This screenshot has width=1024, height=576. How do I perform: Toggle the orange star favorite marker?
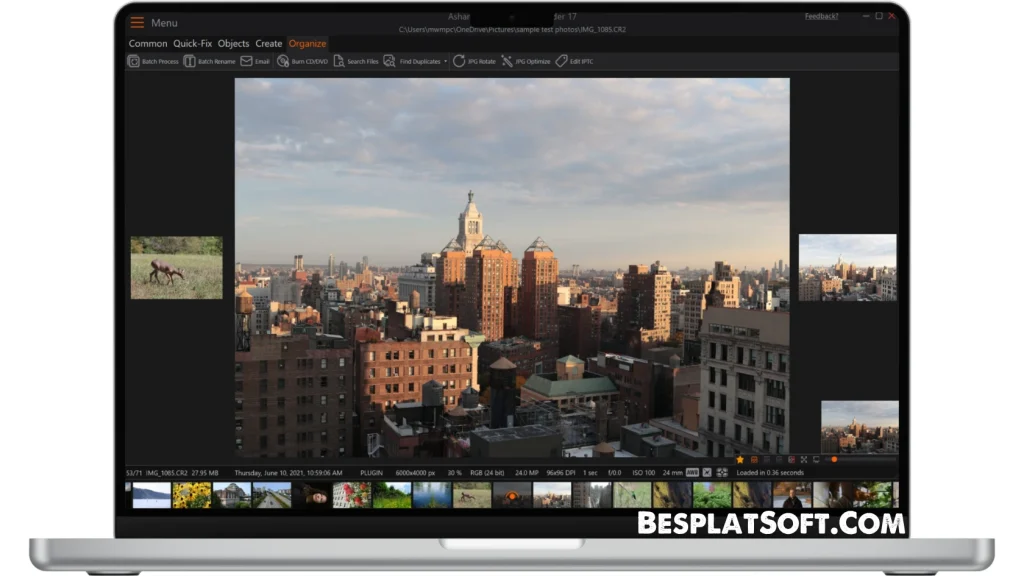(740, 459)
